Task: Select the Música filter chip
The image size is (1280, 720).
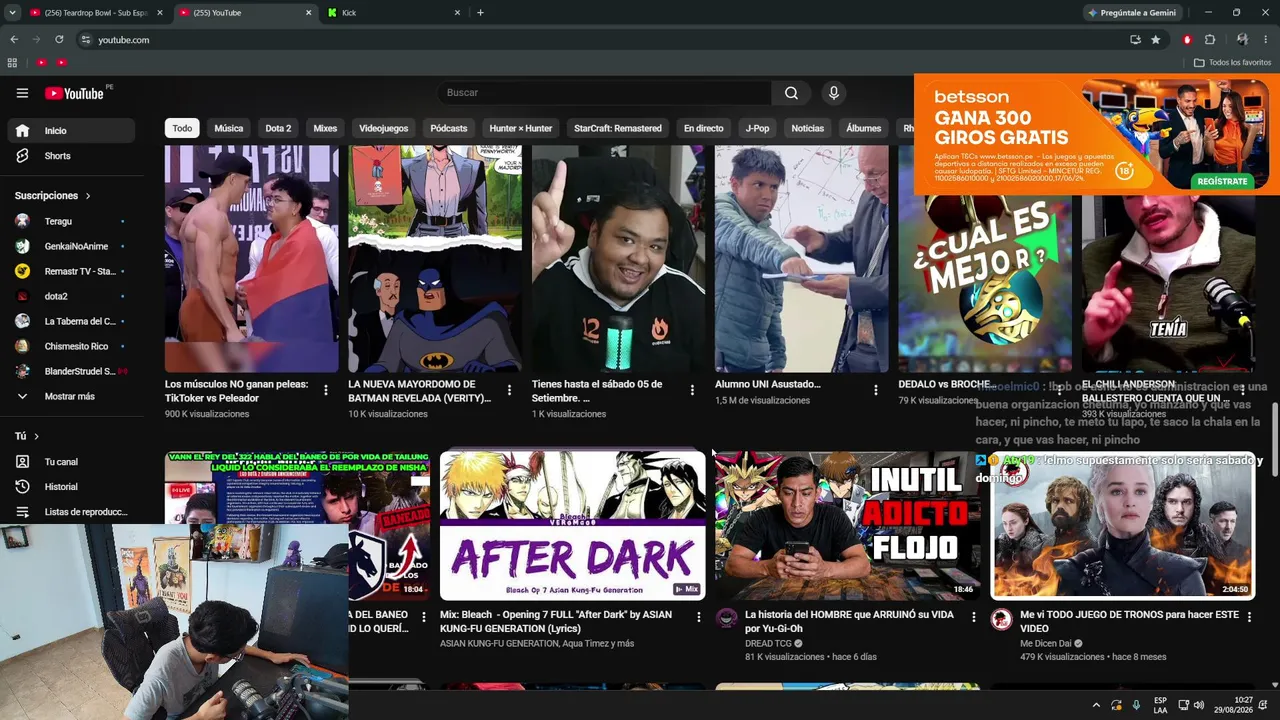Action: point(228,128)
